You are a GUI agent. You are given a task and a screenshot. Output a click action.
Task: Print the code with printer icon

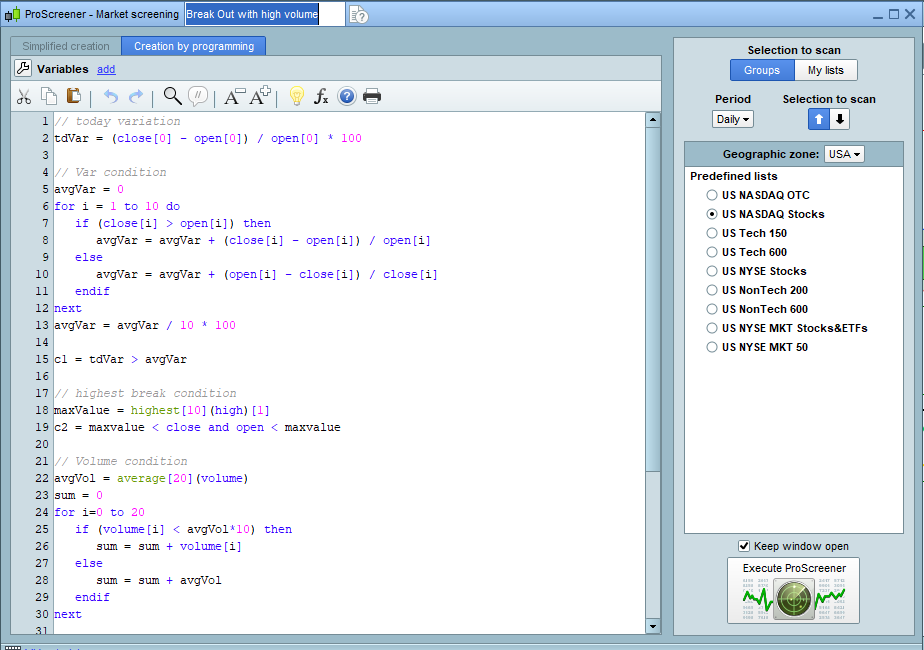372,97
